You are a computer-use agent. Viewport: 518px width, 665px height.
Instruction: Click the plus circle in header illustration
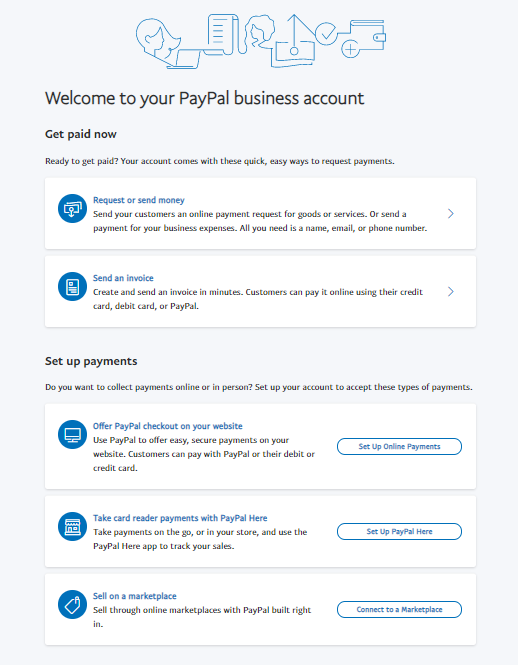(x=350, y=49)
